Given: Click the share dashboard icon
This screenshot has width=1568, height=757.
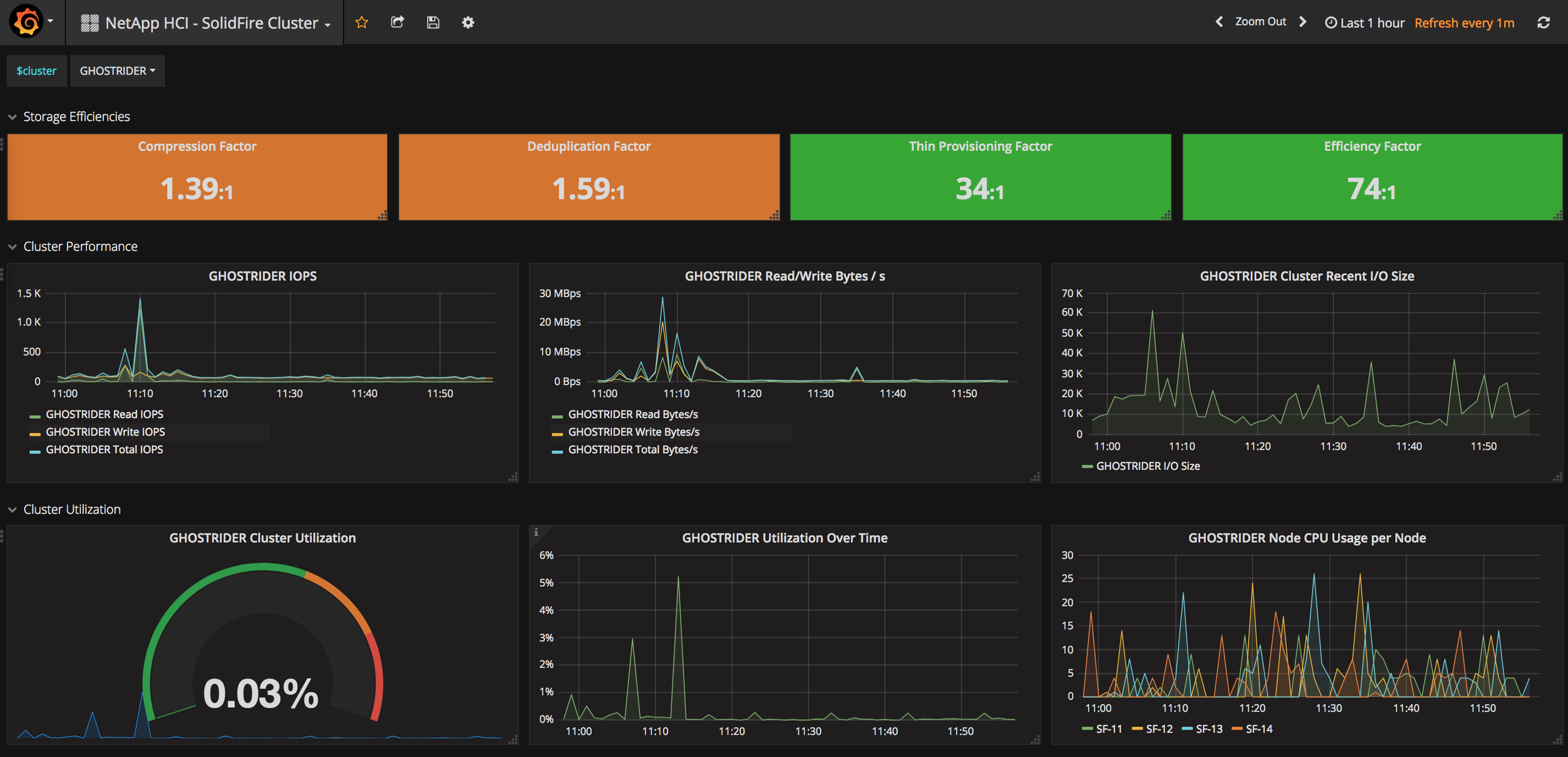Looking at the screenshot, I should click(397, 23).
